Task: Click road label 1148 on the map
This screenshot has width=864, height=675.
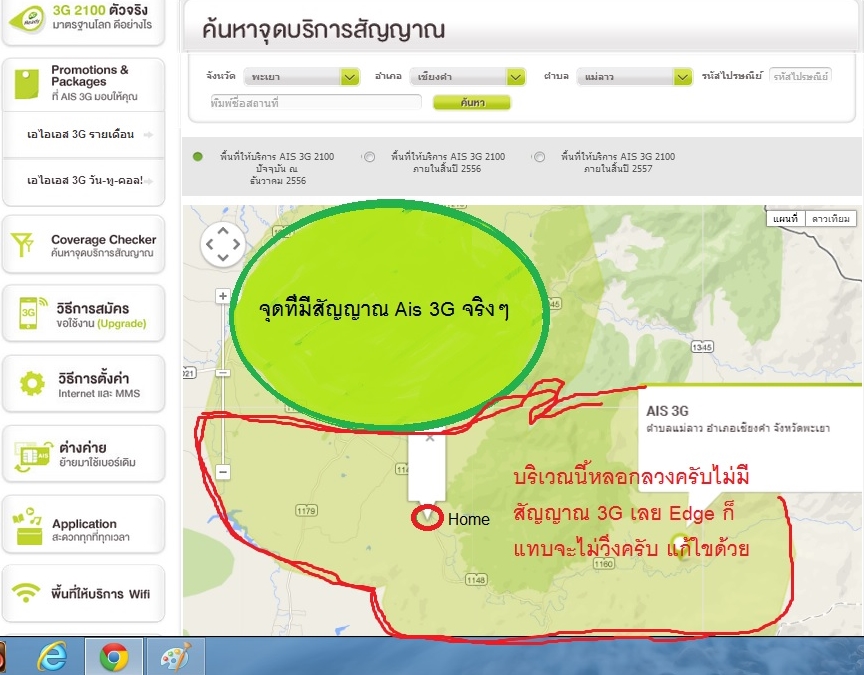Action: tap(476, 580)
